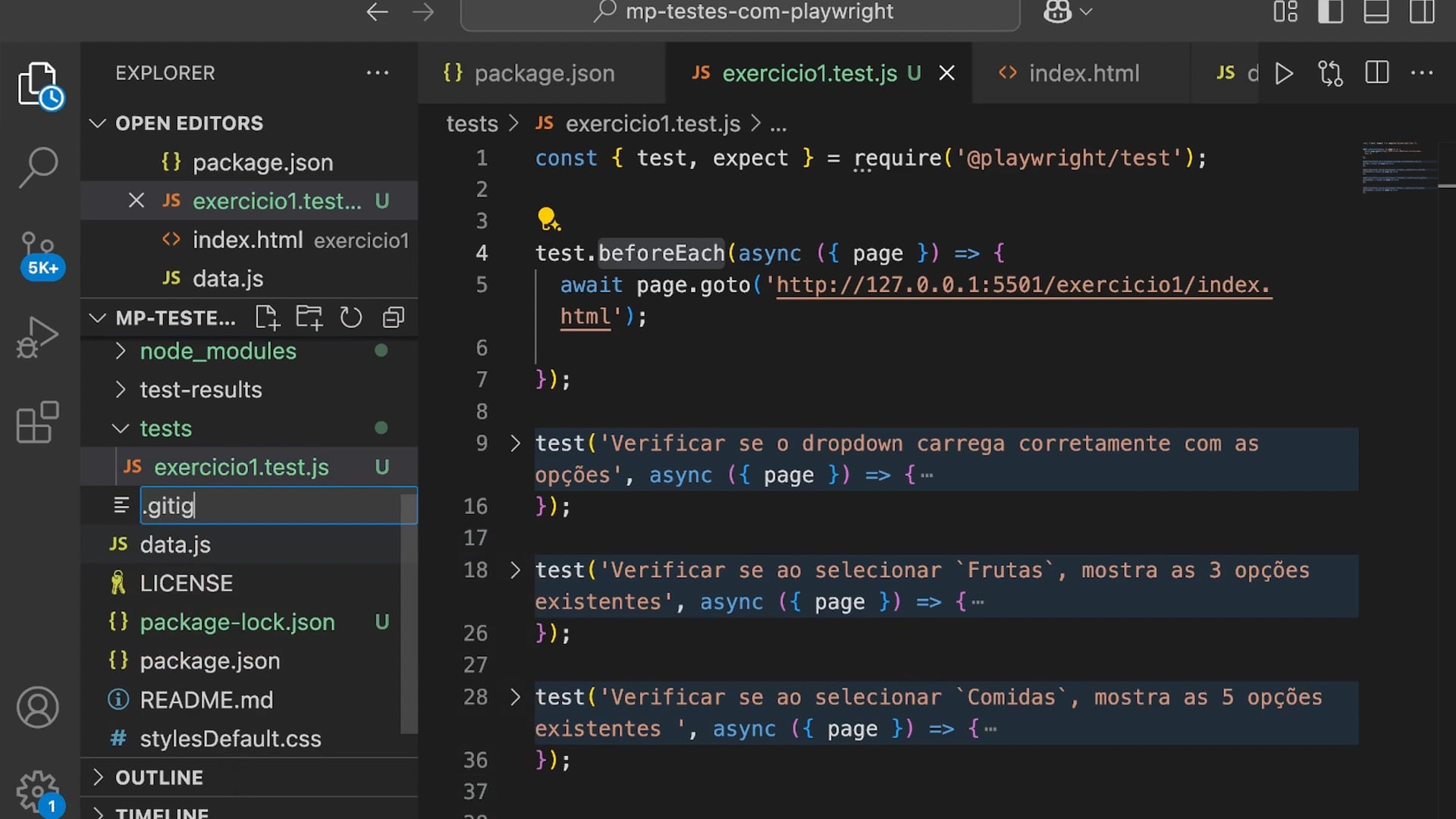Click the New Folder icon in explorer

(309, 318)
